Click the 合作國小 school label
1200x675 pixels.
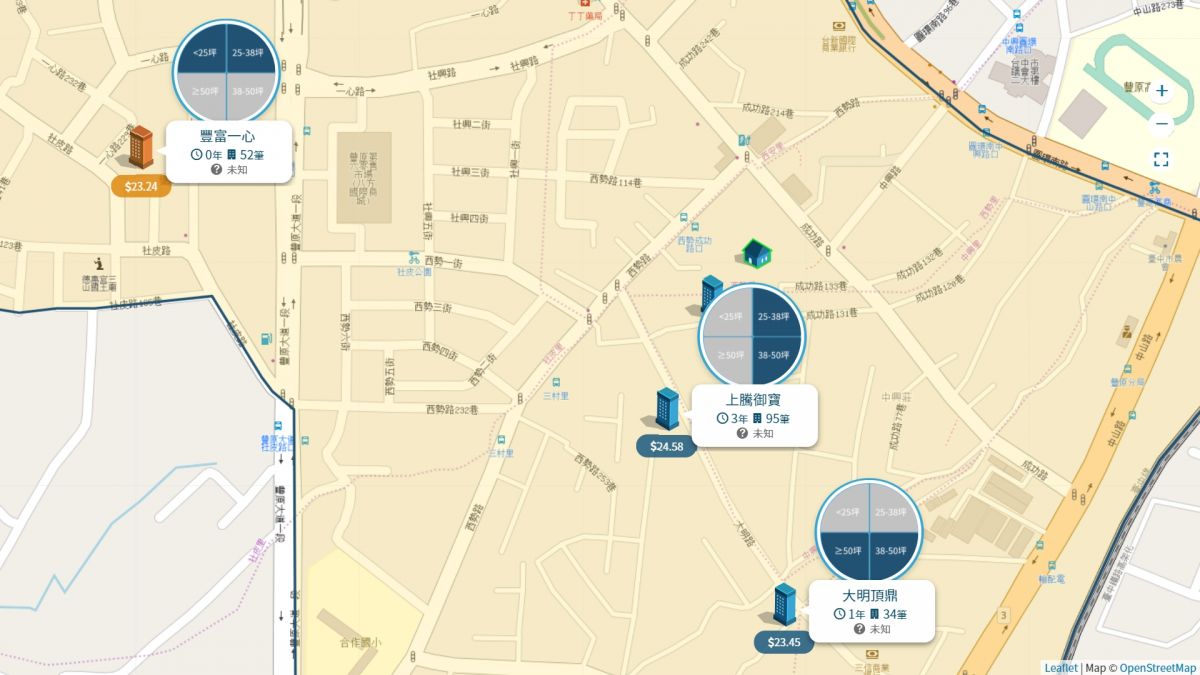click(359, 642)
